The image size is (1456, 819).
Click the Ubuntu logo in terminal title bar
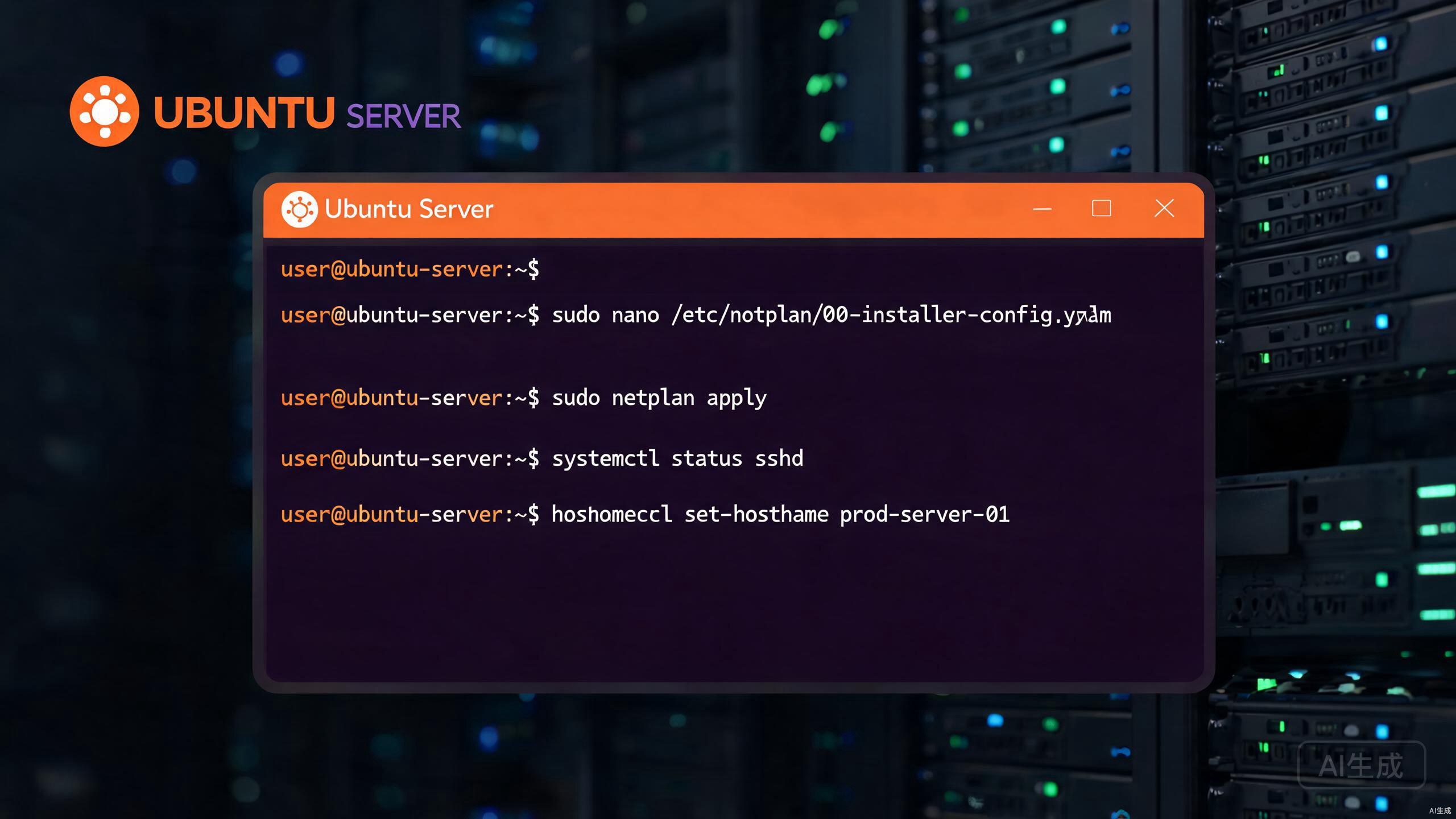(299, 209)
